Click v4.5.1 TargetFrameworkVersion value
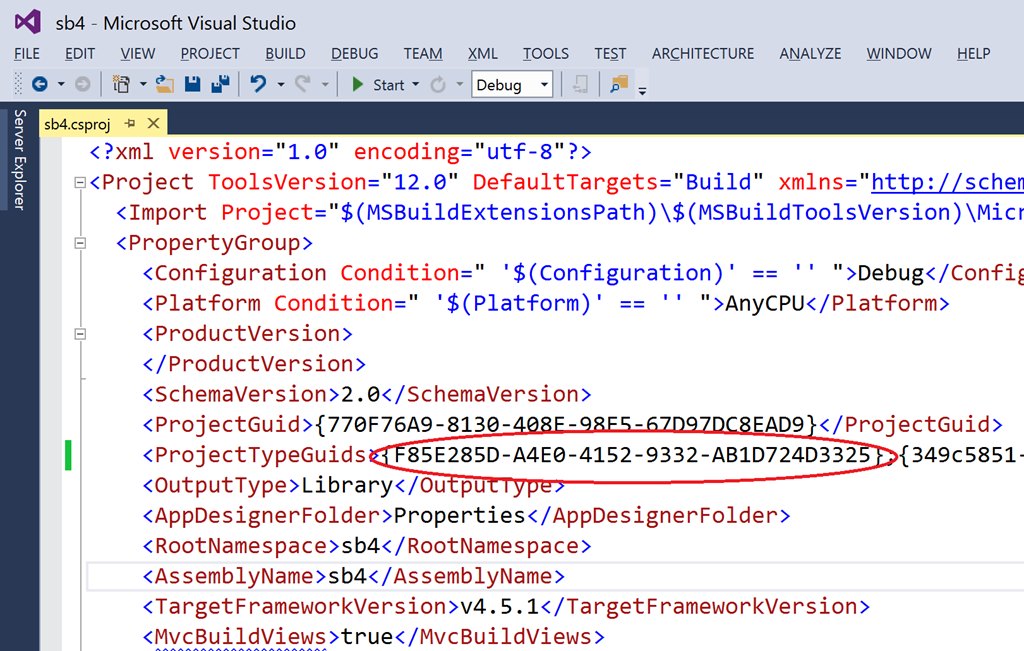This screenshot has width=1024, height=651. pyautogui.click(x=500, y=607)
